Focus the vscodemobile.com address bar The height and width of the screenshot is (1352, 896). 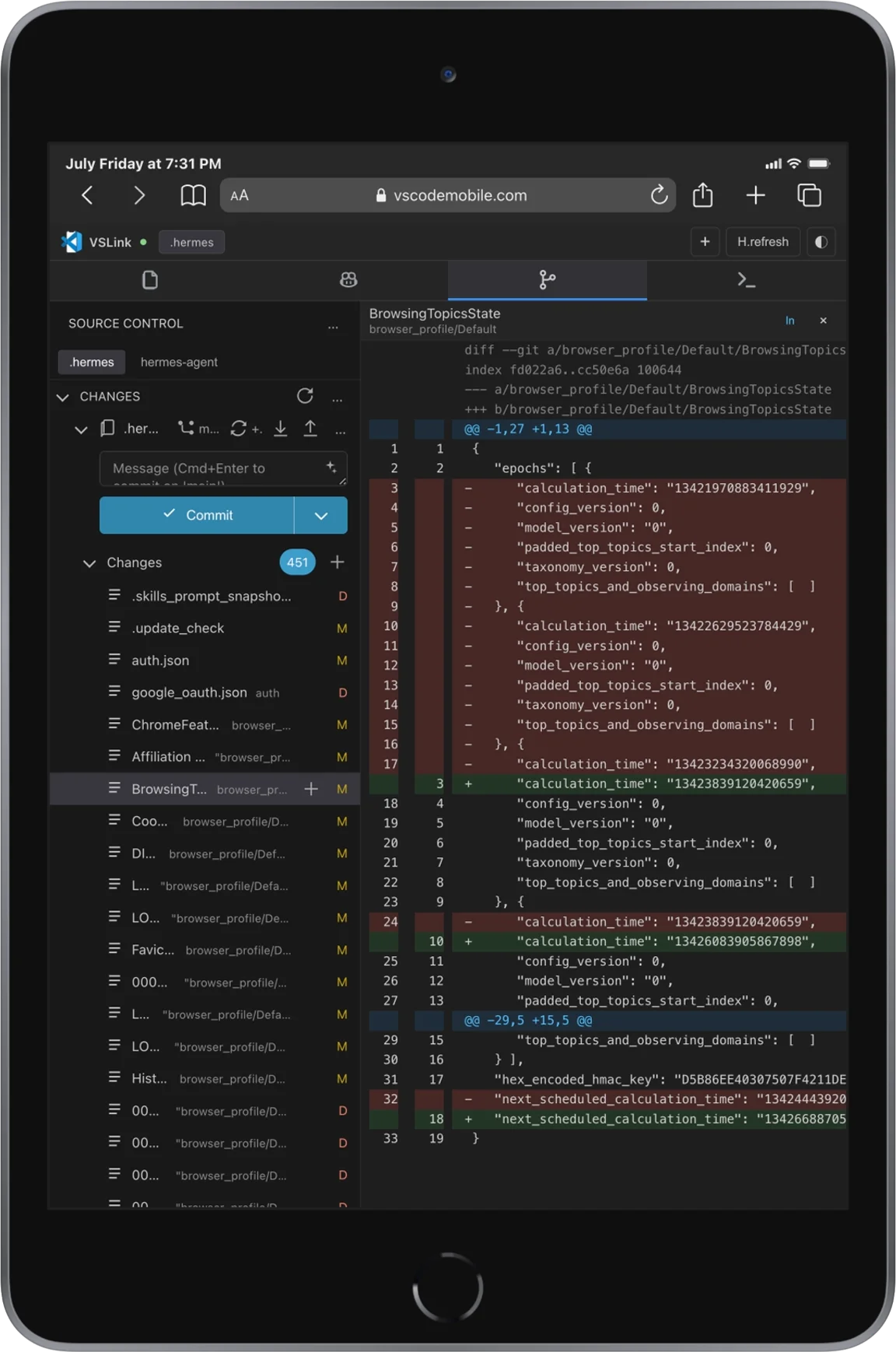(x=449, y=195)
